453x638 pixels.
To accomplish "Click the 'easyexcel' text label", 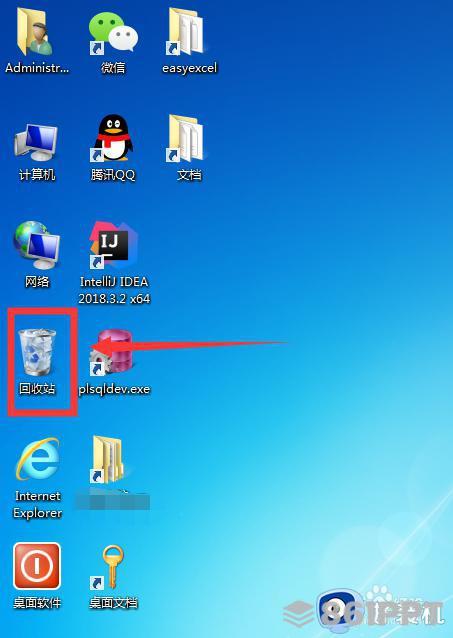I will 189,68.
